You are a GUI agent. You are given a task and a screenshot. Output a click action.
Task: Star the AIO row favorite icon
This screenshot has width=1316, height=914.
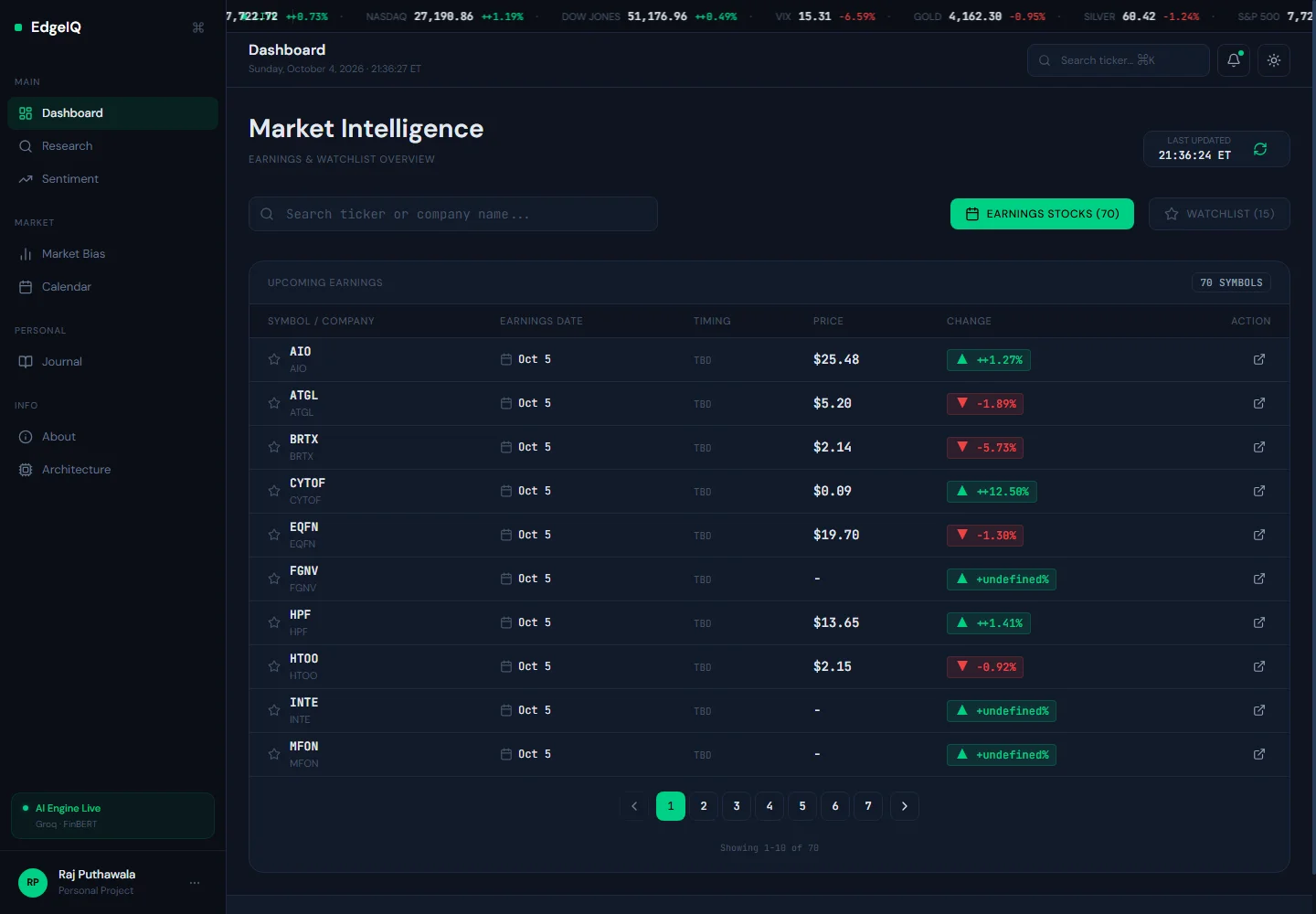tap(274, 359)
